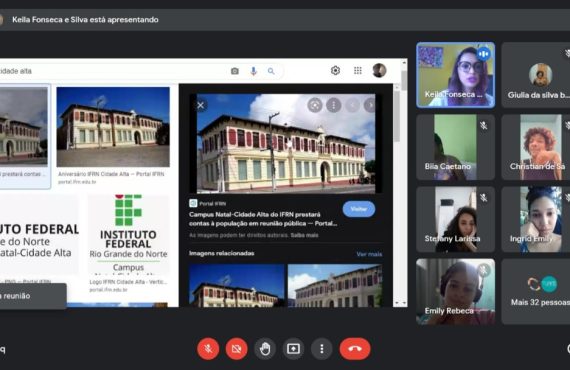Click Portal IFRN source label
The image size is (570, 370).
(212, 204)
